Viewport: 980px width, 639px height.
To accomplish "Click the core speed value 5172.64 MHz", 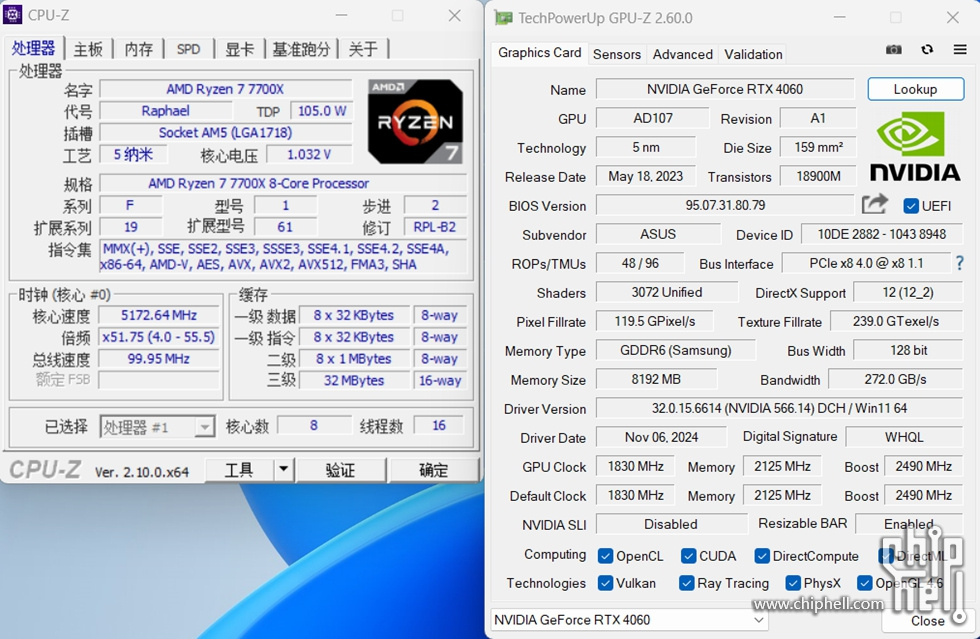I will click(159, 315).
